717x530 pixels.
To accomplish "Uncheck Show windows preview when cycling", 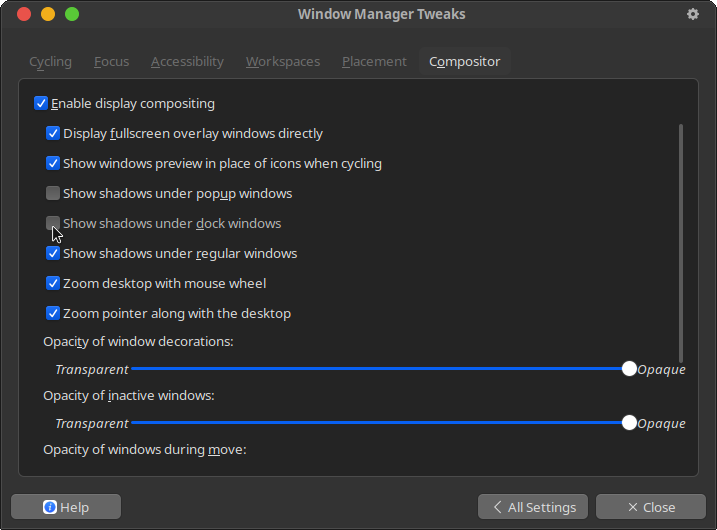I will pos(53,163).
